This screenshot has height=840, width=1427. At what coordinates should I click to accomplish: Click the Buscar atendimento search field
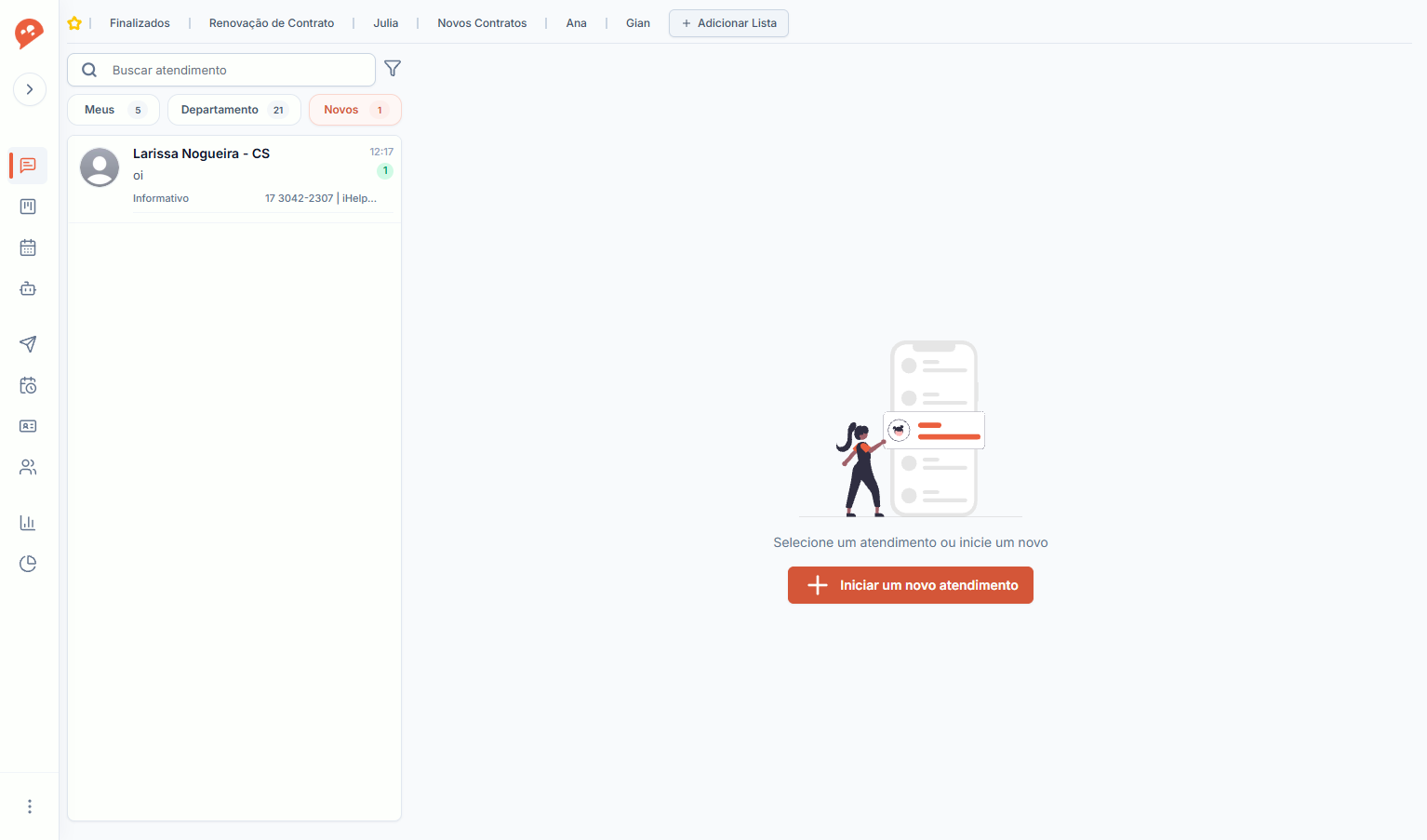coord(221,70)
